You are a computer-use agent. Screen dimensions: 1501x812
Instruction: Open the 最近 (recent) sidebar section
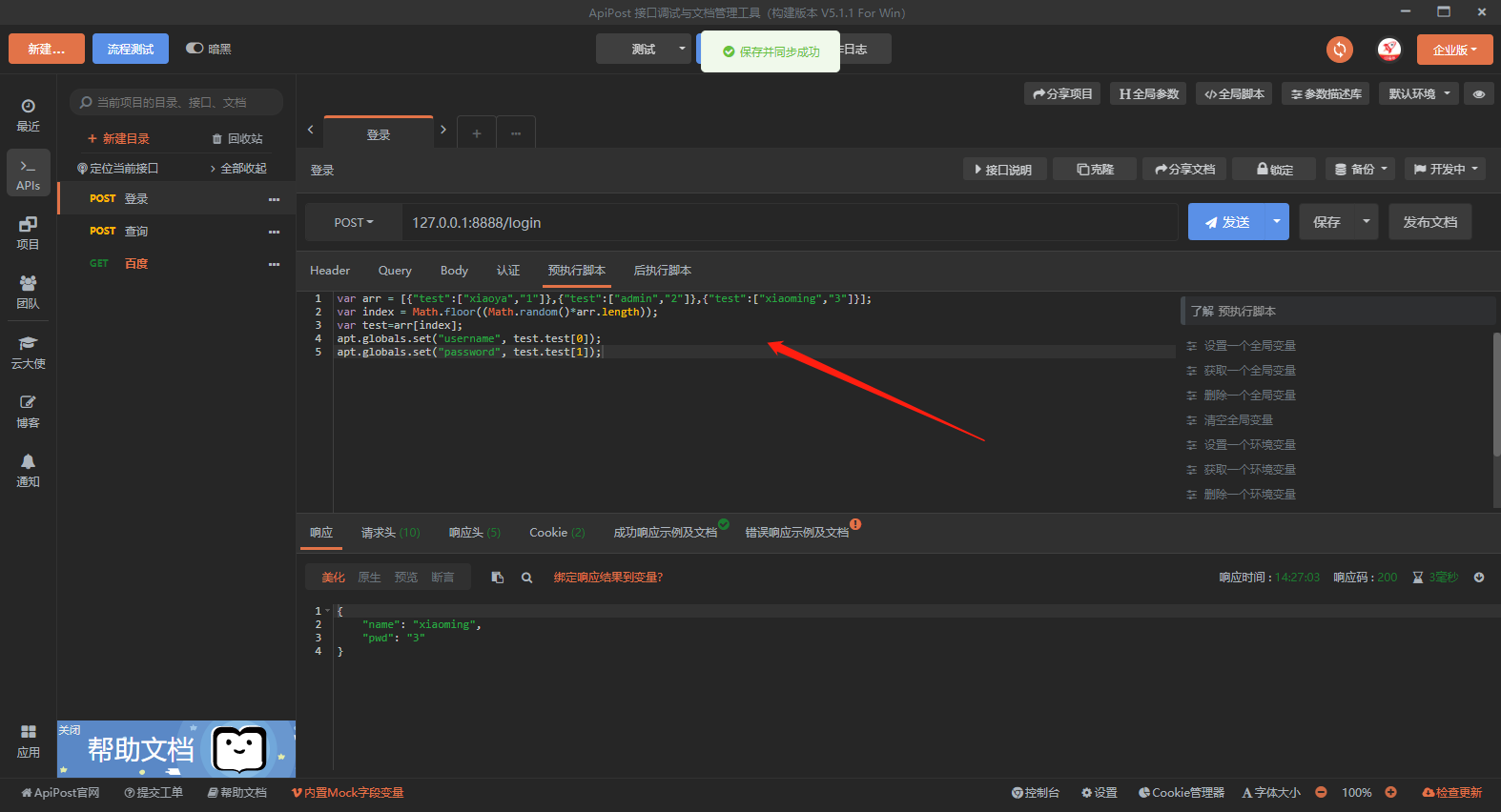[x=28, y=114]
